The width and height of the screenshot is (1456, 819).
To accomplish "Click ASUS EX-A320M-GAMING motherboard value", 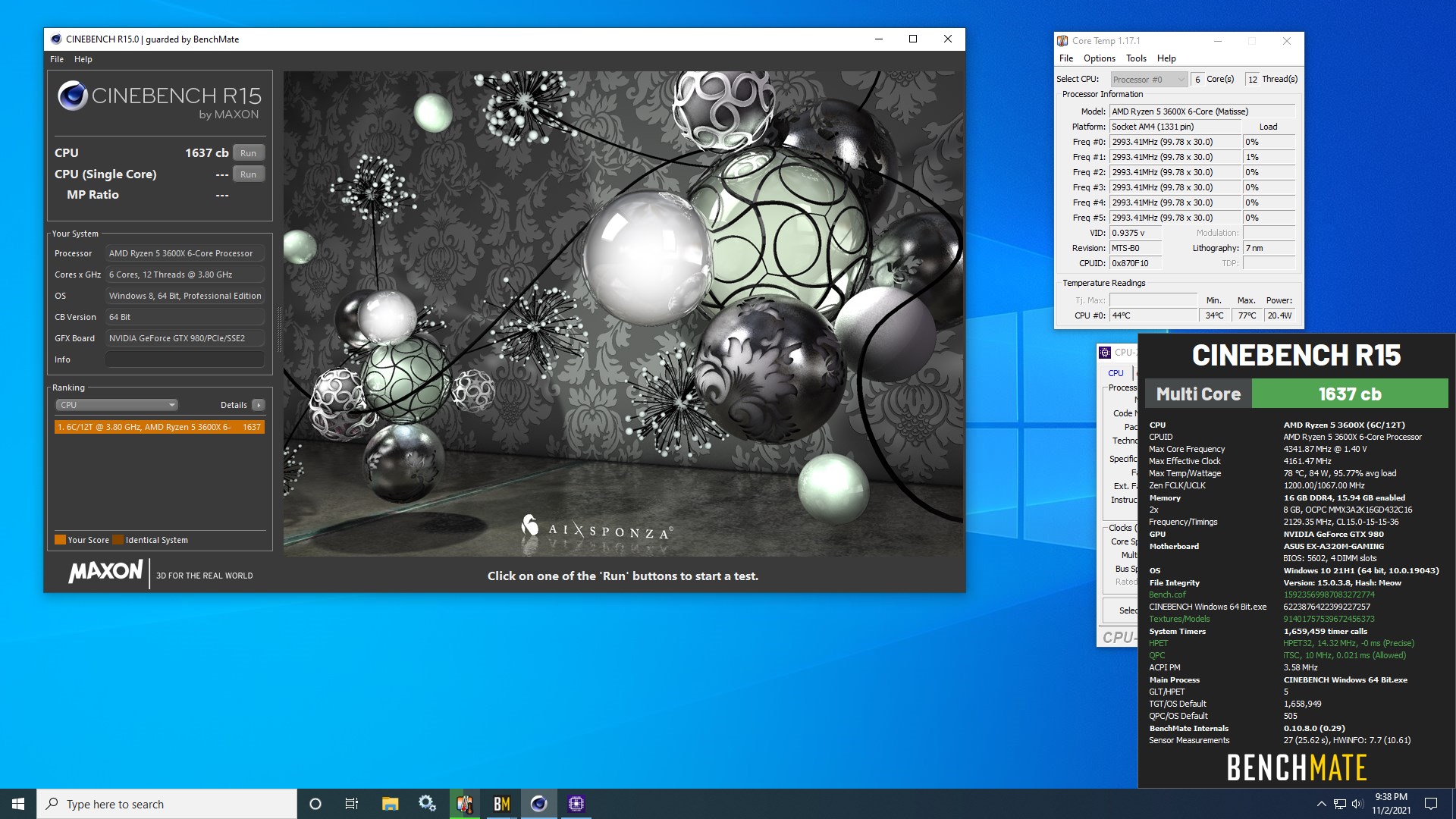I will point(1334,546).
